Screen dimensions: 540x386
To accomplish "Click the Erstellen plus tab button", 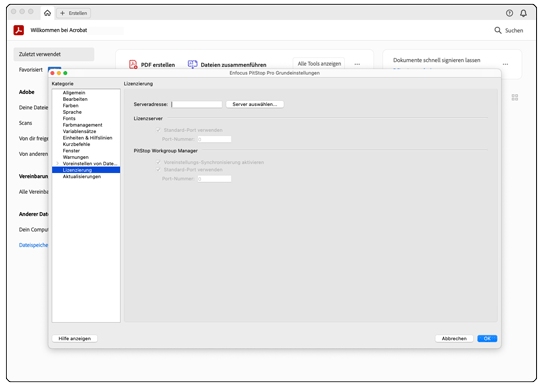I will tap(73, 13).
